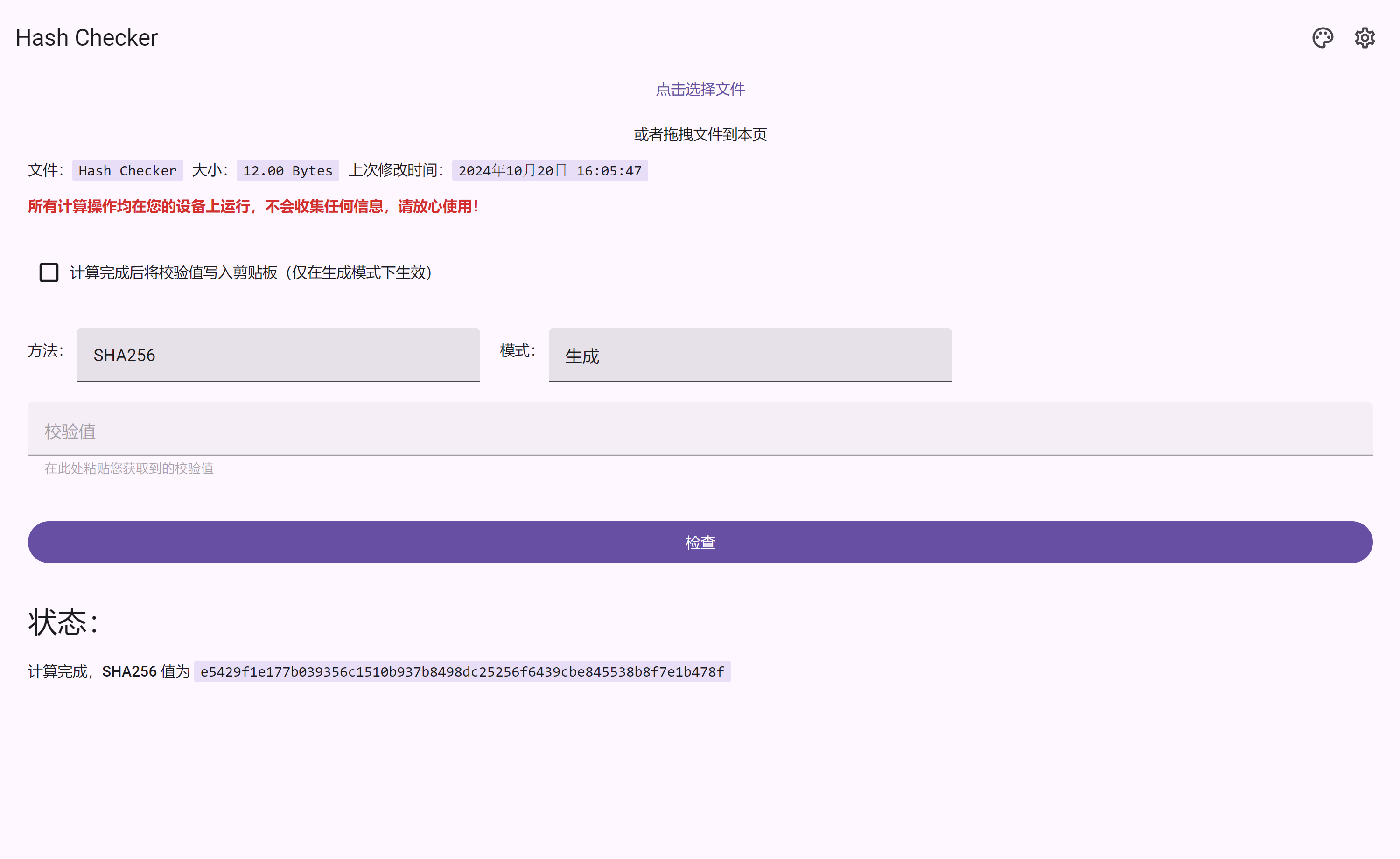Click the 方法 label beside dropdown
1400x859 pixels.
point(45,350)
